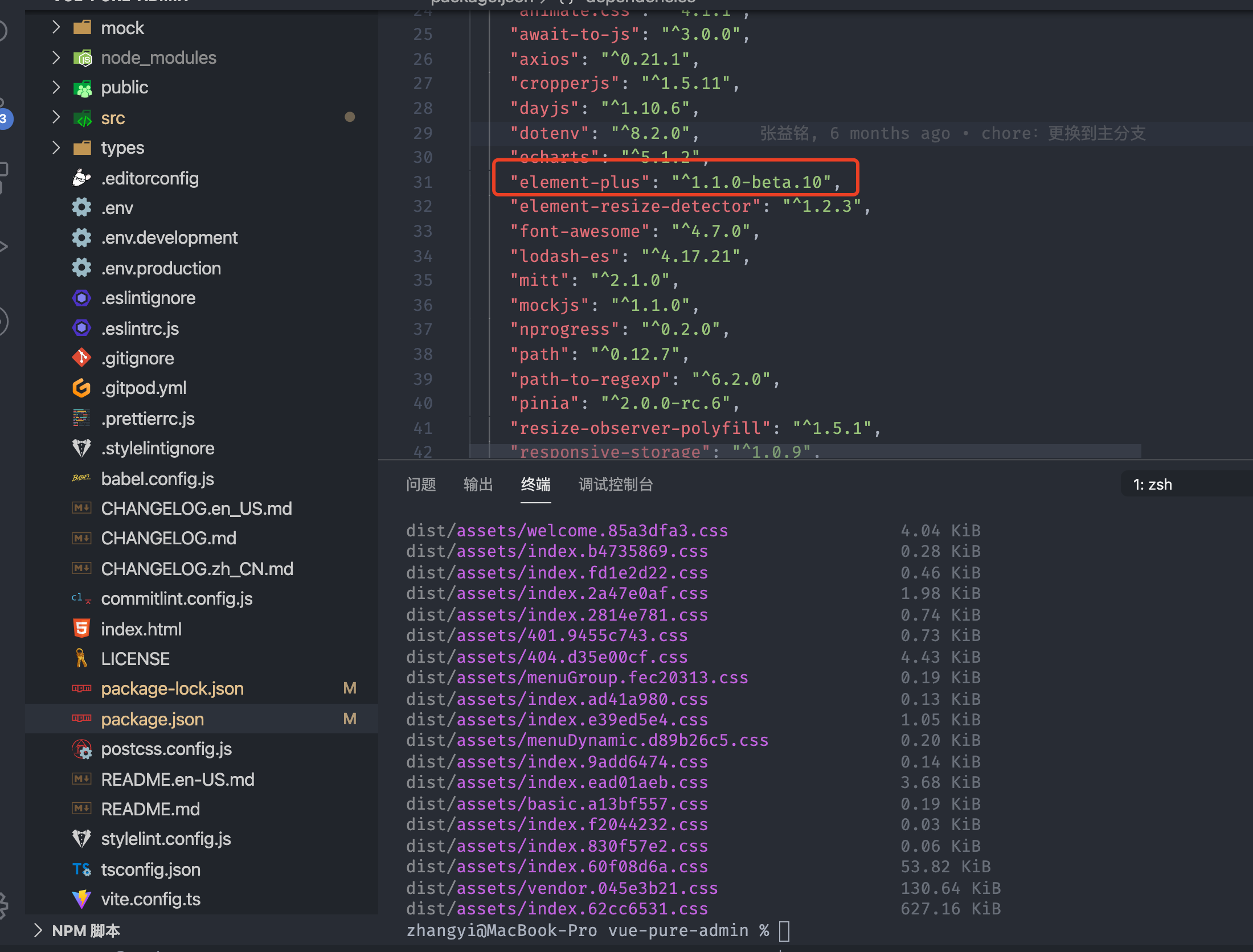Select package-lock.json in the explorer
Viewport: 1253px width, 952px height.
click(x=171, y=688)
